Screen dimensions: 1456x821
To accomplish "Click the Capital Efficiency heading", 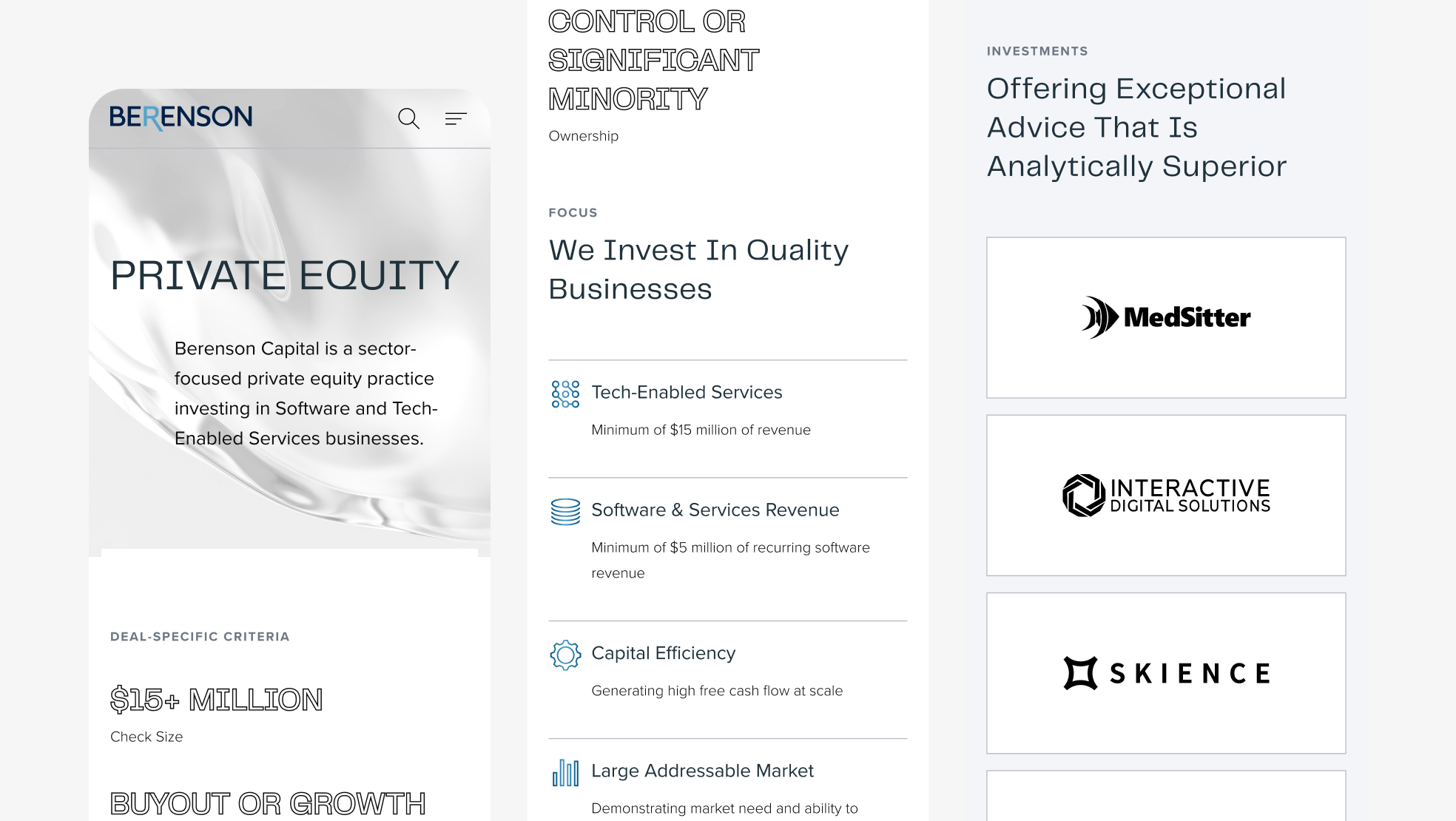I will (x=663, y=653).
